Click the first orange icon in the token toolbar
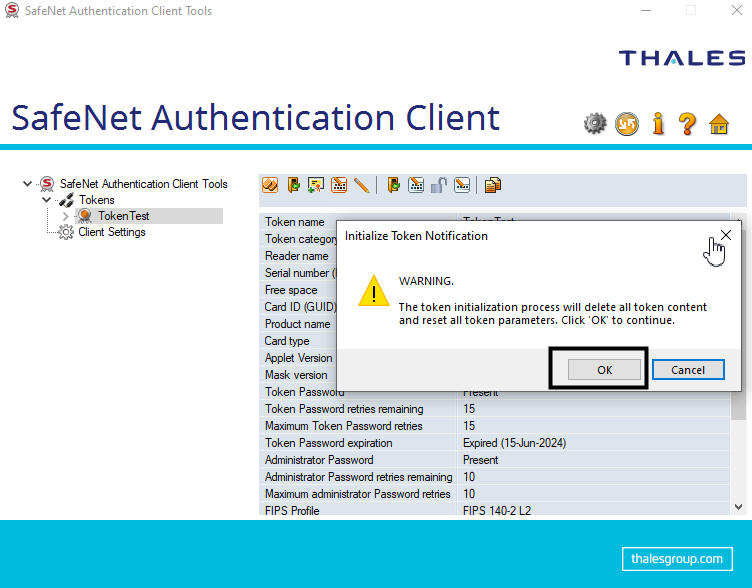This screenshot has width=752, height=588. 270,185
